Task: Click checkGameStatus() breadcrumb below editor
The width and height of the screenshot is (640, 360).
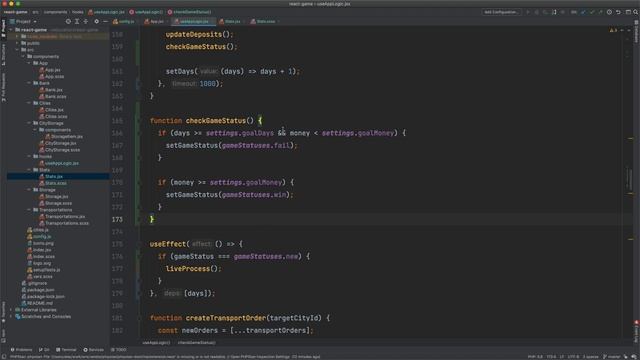Action: pyautogui.click(x=197, y=342)
